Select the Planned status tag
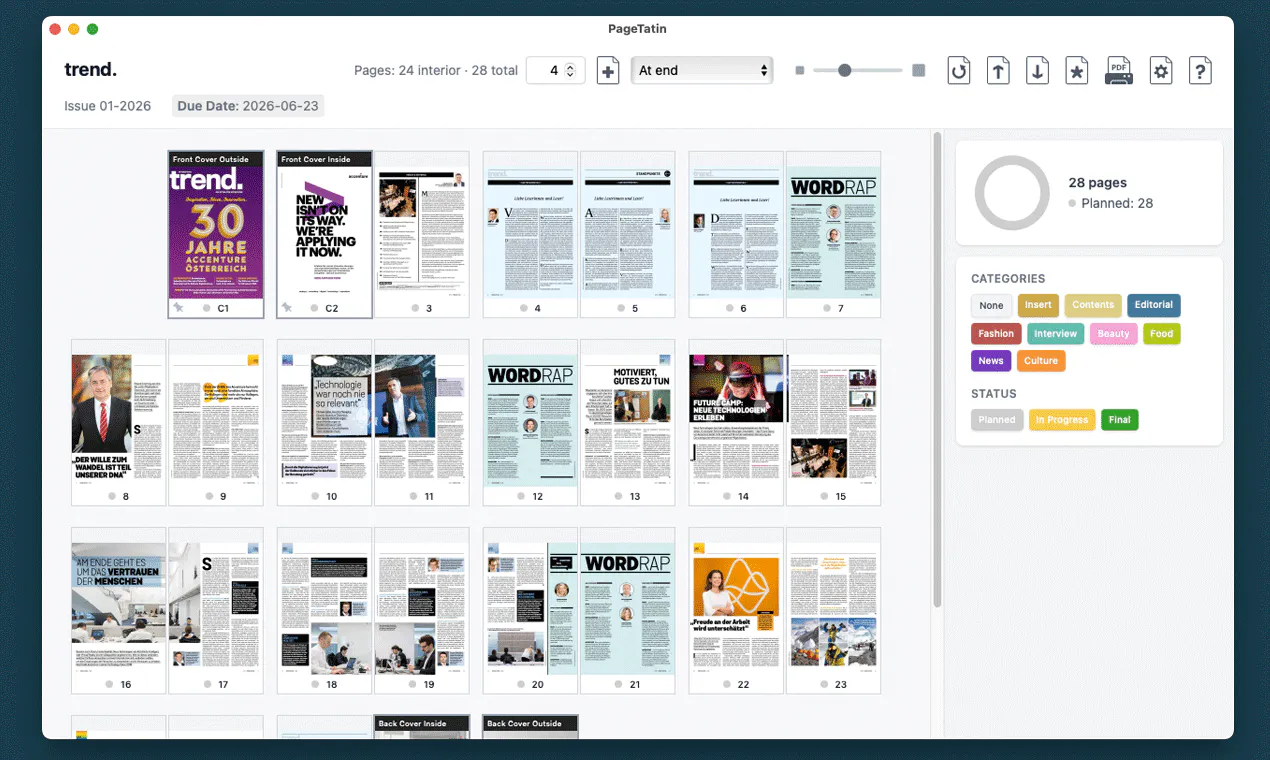 click(997, 420)
